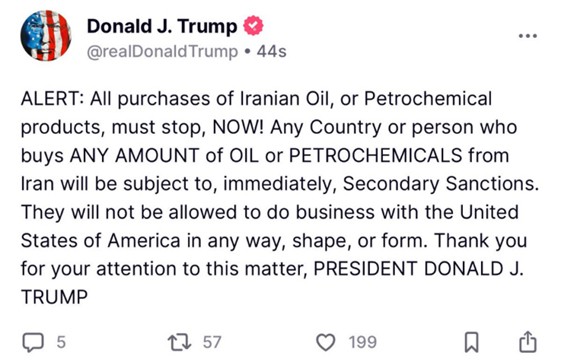This screenshot has height=362, width=561.
Task: Click the speech bubble reply icon
Action: [x=33, y=342]
